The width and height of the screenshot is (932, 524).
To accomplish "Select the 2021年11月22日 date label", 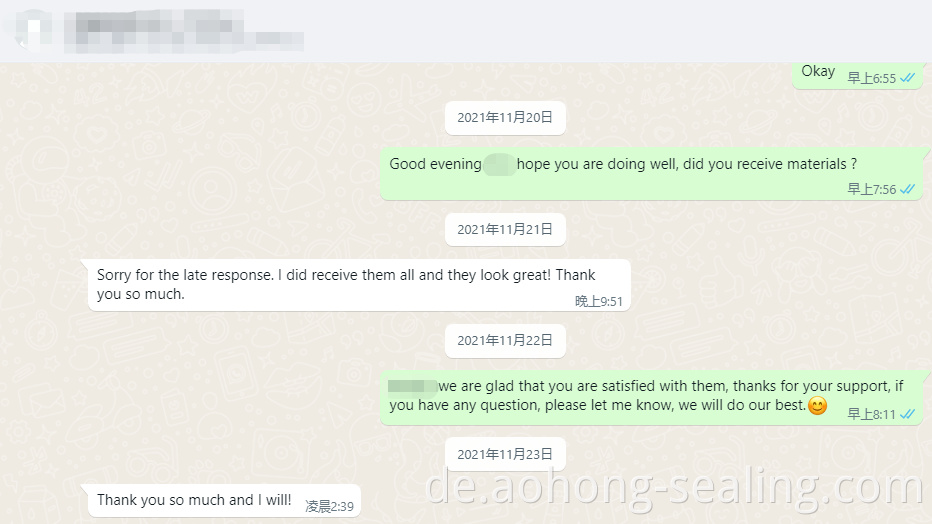I will click(x=505, y=340).
